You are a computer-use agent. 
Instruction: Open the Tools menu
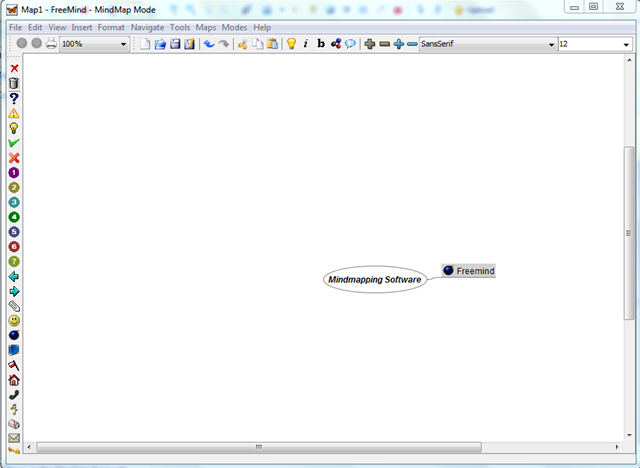[x=180, y=27]
